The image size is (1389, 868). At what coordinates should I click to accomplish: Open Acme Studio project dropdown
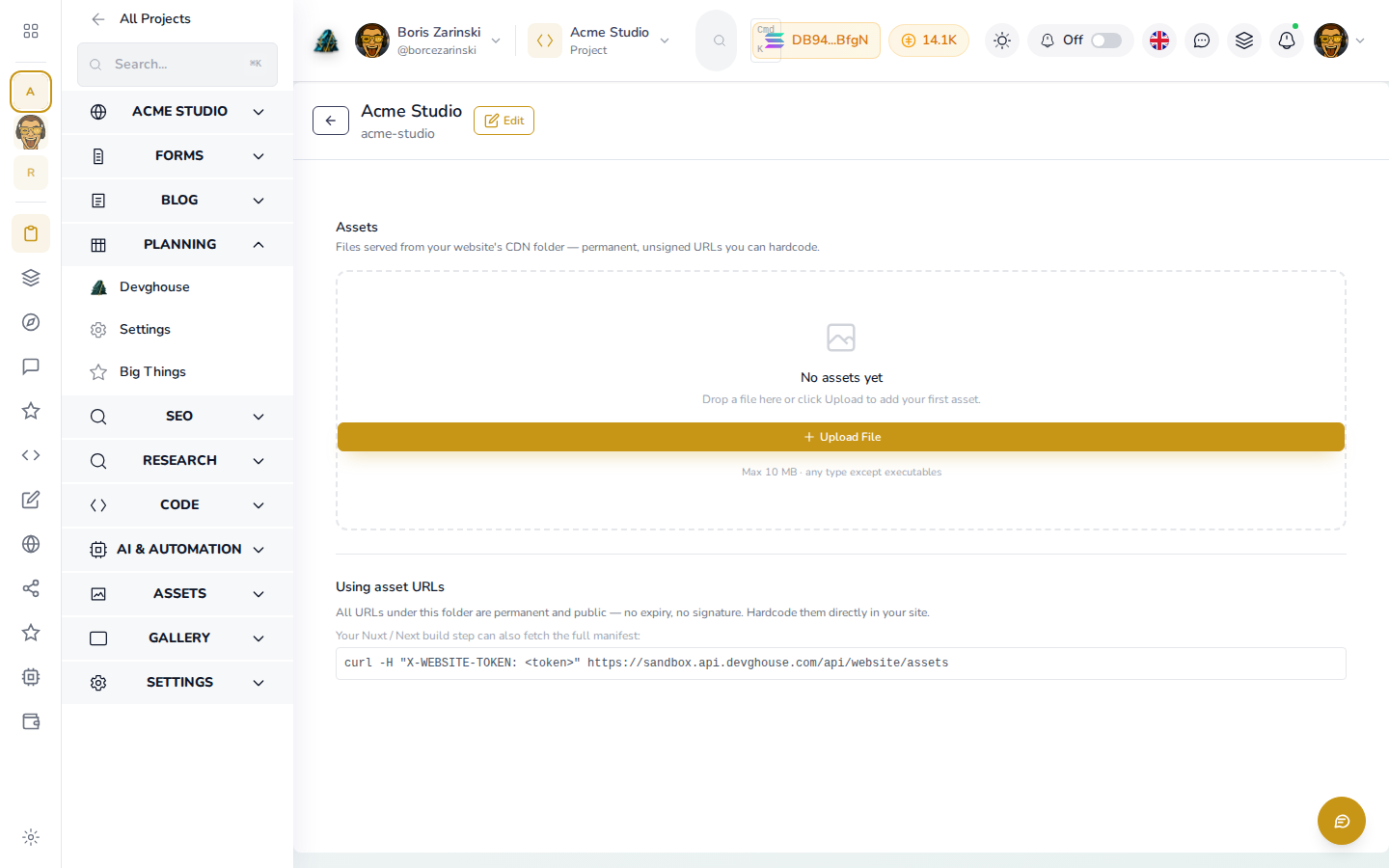pyautogui.click(x=600, y=41)
